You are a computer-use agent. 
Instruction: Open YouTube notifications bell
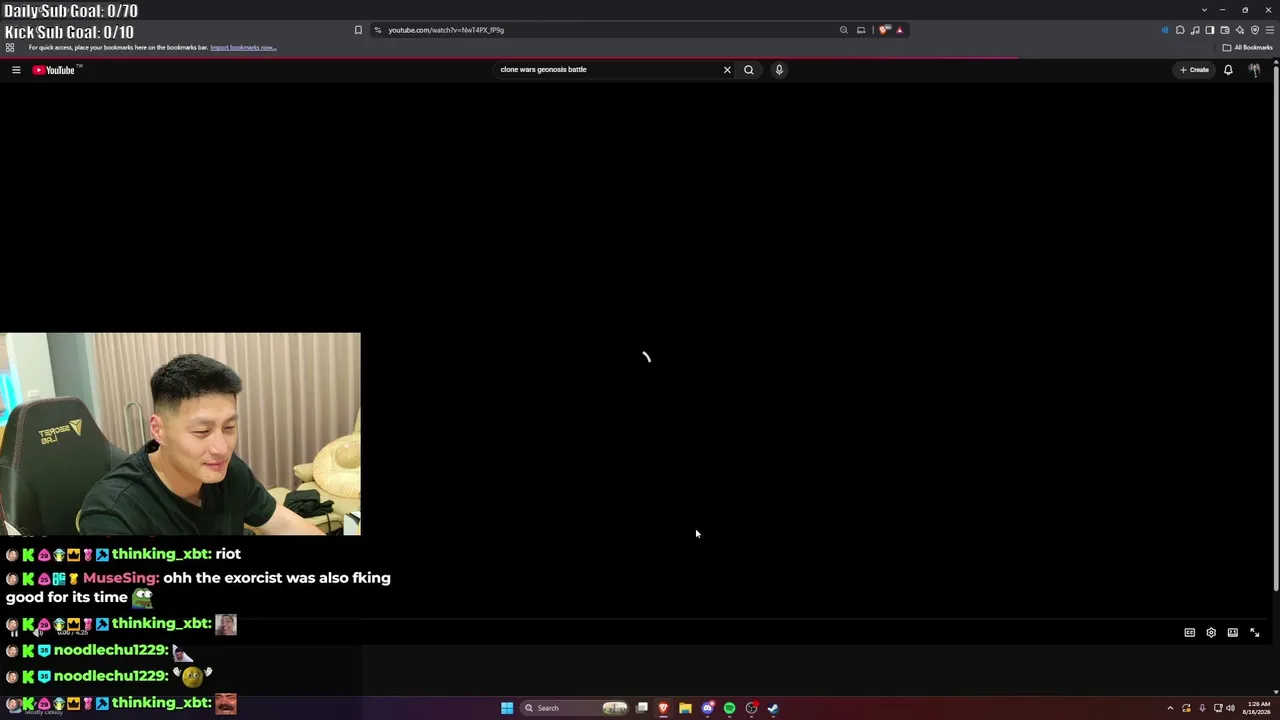(1228, 70)
